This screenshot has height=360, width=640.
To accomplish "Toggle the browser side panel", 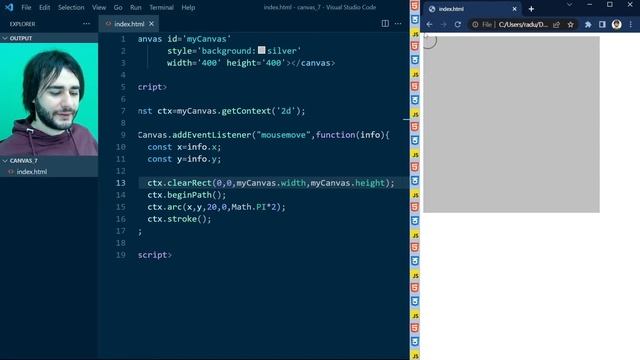I will click(x=602, y=24).
